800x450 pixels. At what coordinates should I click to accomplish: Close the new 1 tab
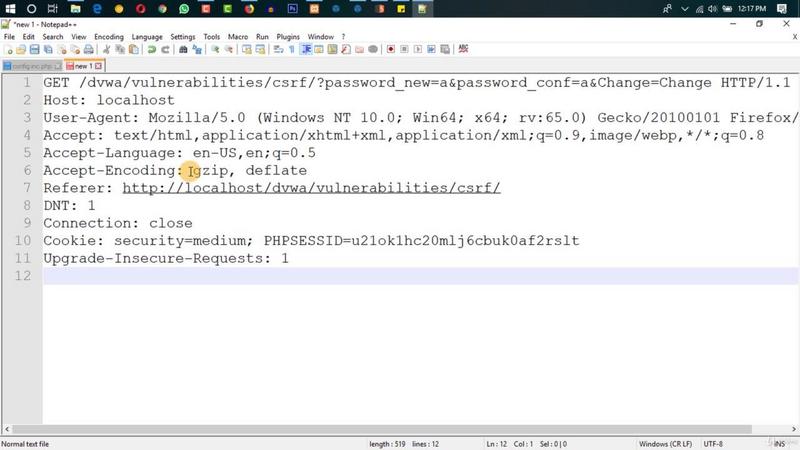click(98, 66)
